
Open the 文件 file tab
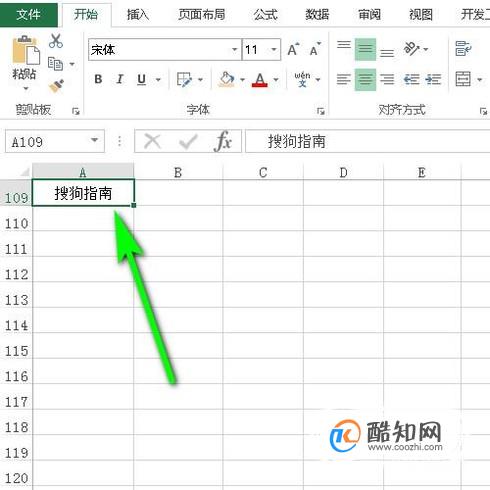point(28,15)
